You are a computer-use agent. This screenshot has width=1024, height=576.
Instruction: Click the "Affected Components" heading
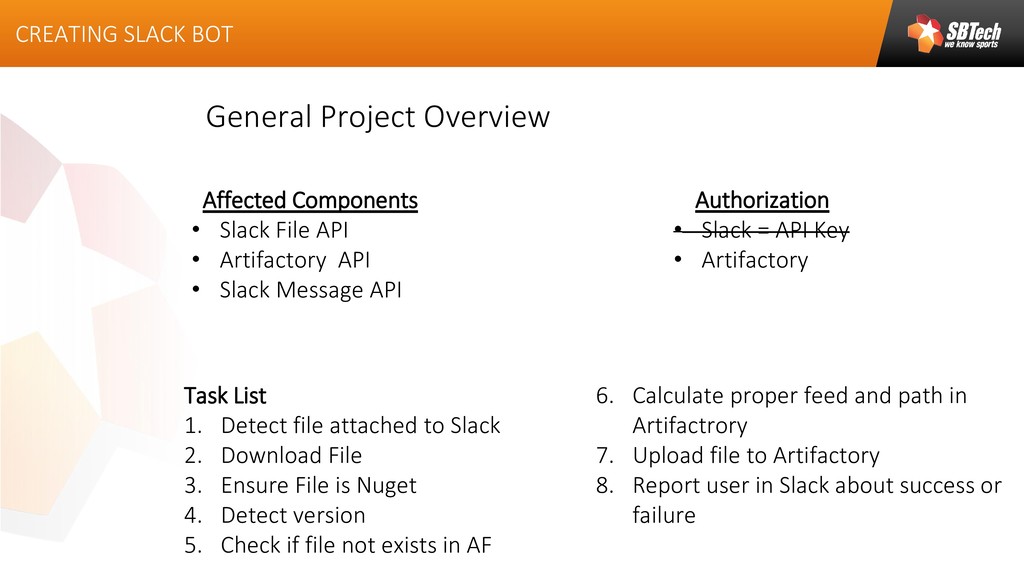click(310, 200)
